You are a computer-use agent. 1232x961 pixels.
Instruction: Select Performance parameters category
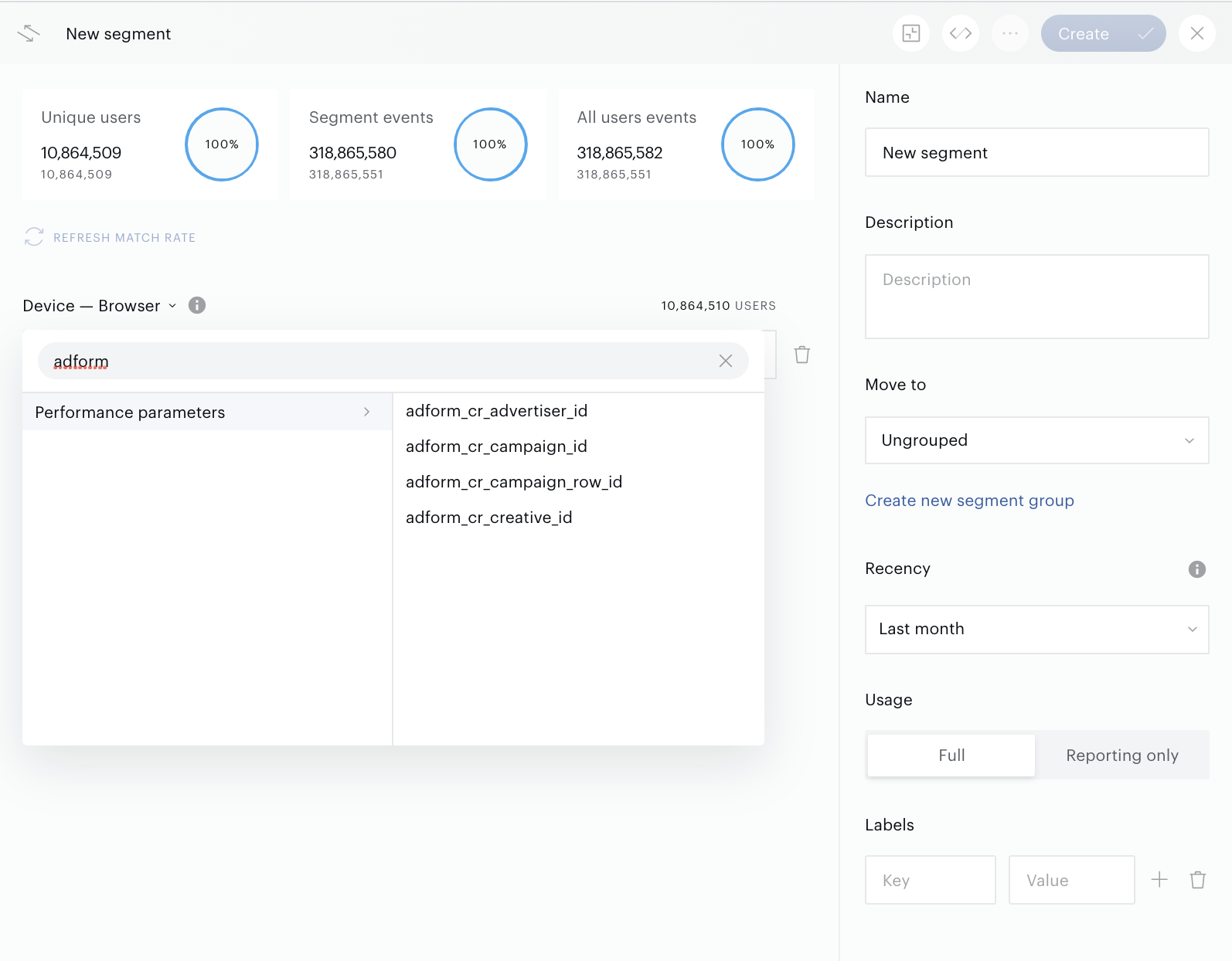[x=207, y=413]
